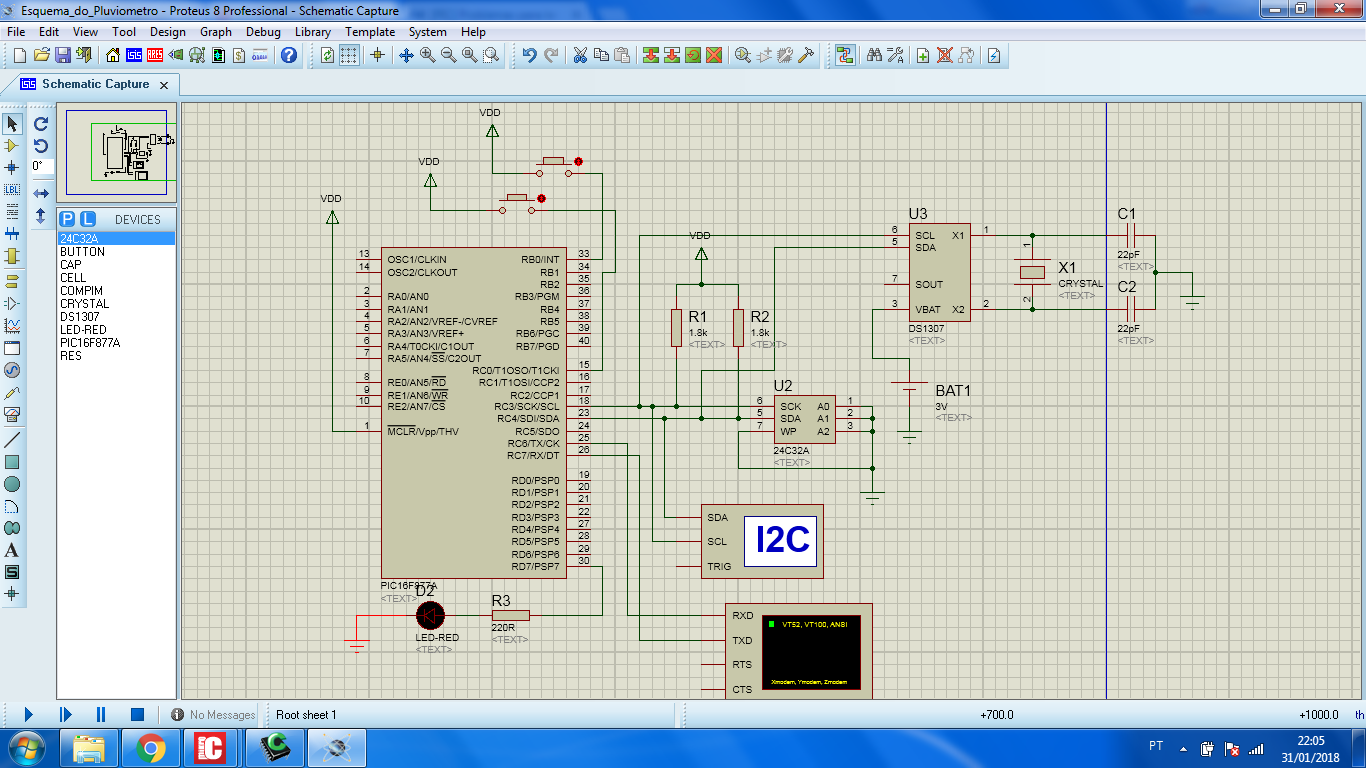Open the Design menu
The image size is (1366, 768).
tap(168, 32)
